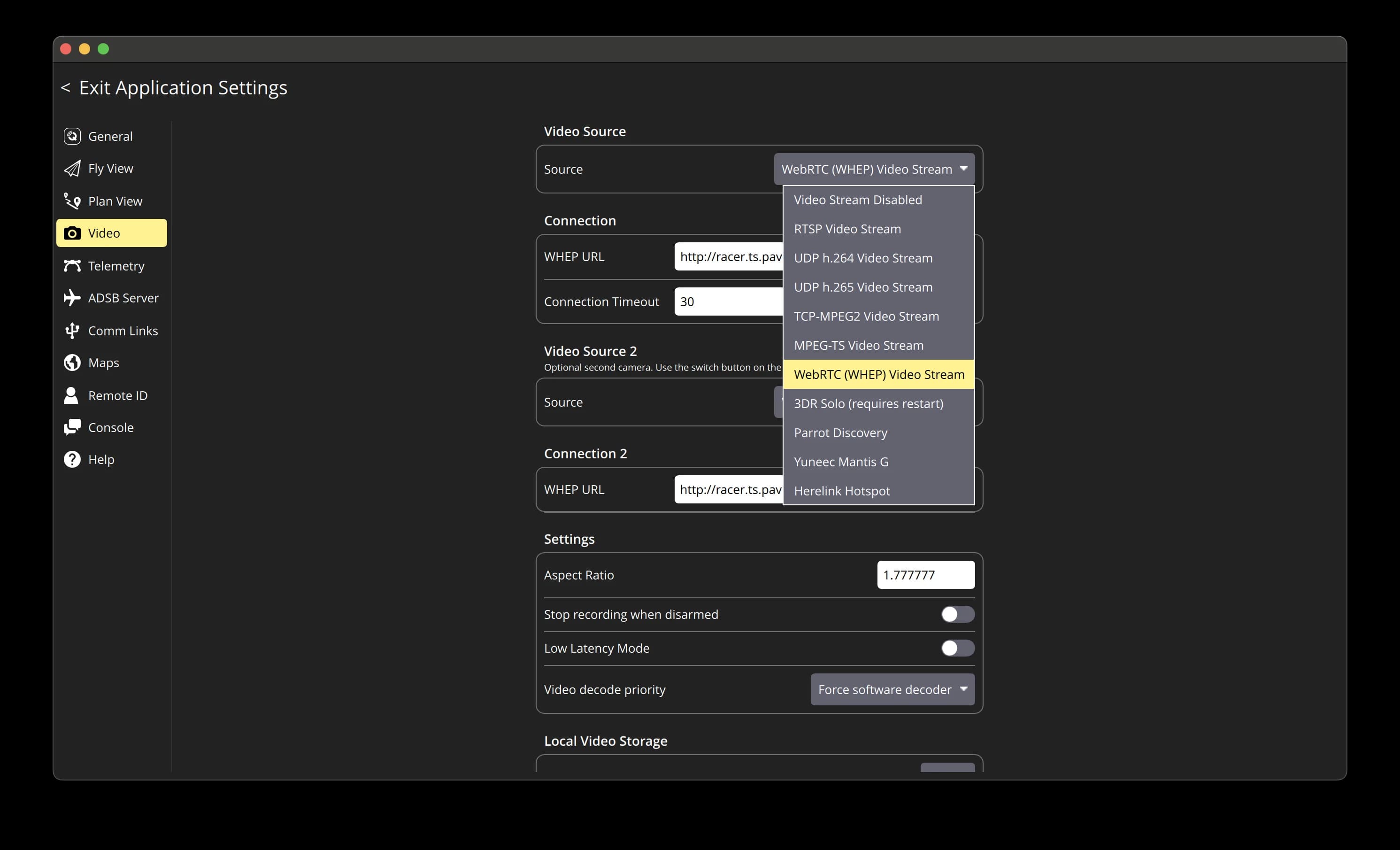Image resolution: width=1400 pixels, height=850 pixels.
Task: Collapse the Video Source dropdown
Action: pyautogui.click(x=874, y=170)
